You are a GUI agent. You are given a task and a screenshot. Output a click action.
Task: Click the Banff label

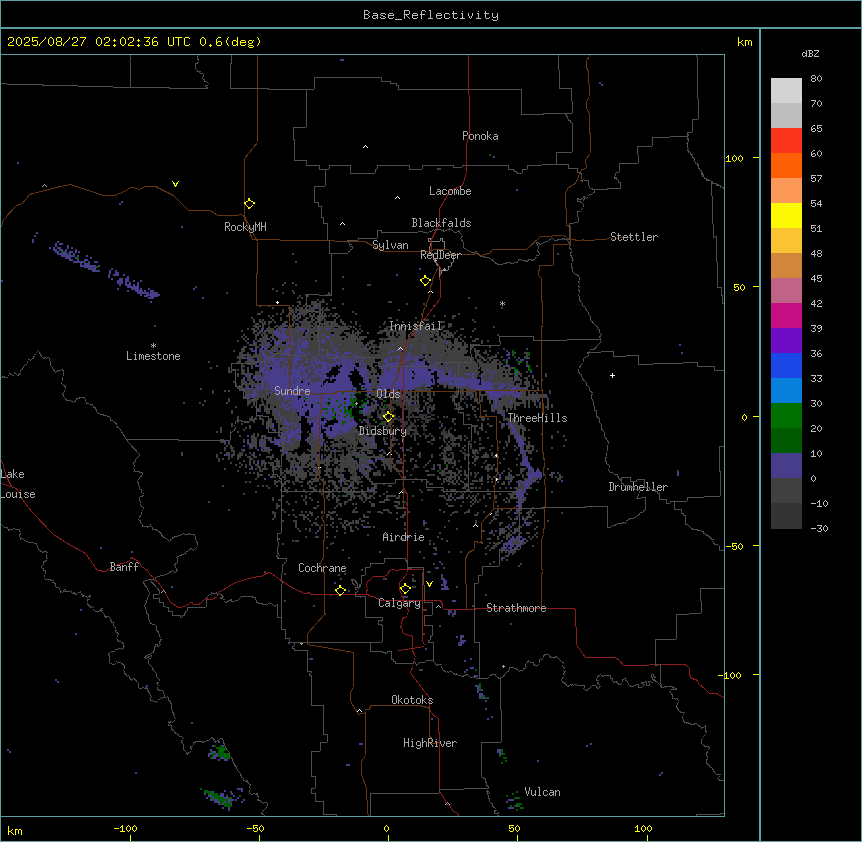coord(124,567)
